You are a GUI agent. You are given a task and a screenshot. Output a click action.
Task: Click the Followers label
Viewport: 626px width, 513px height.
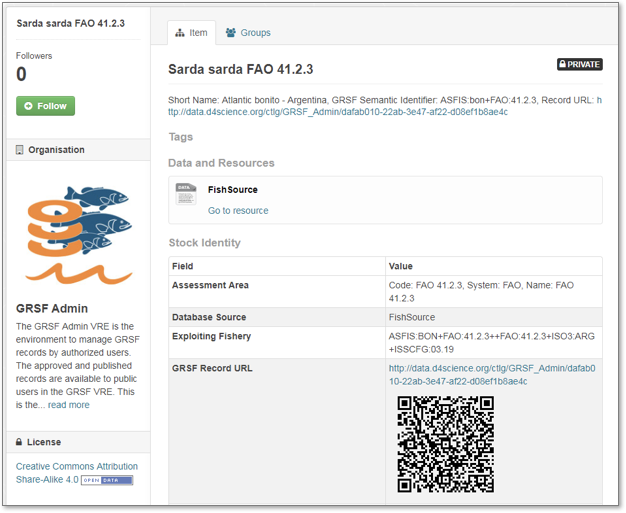click(x=34, y=56)
